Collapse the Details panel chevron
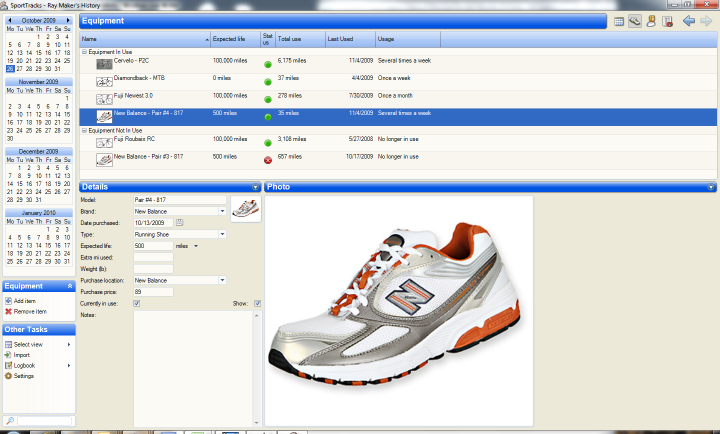Image resolution: width=720 pixels, height=434 pixels. tap(255, 187)
